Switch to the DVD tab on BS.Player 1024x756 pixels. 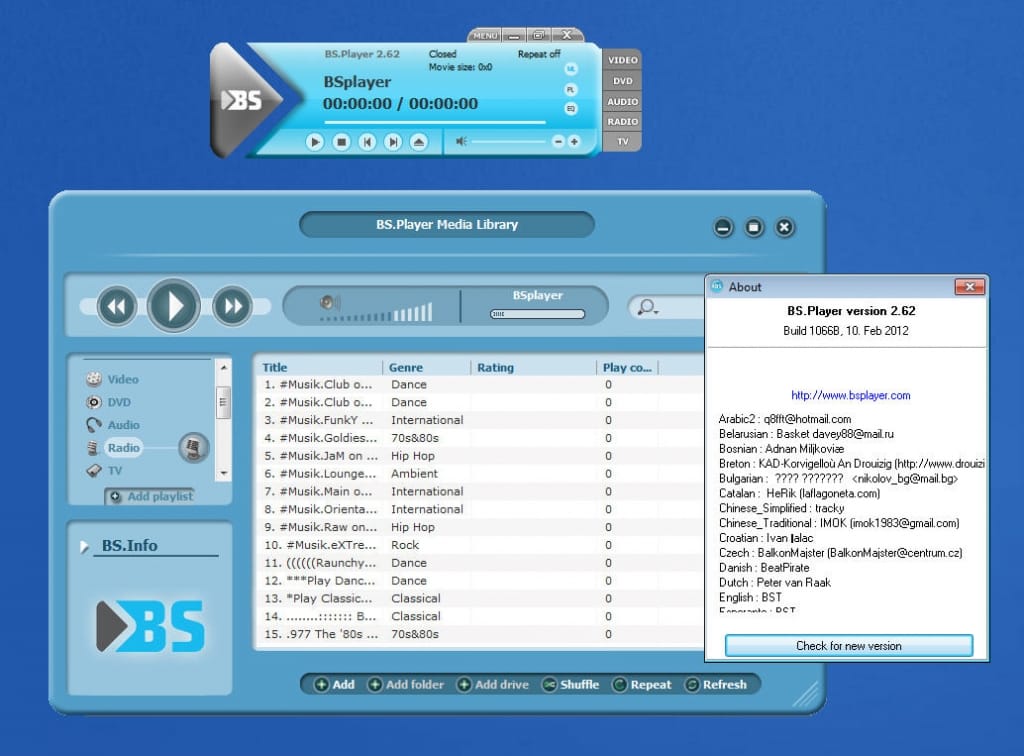[x=622, y=81]
